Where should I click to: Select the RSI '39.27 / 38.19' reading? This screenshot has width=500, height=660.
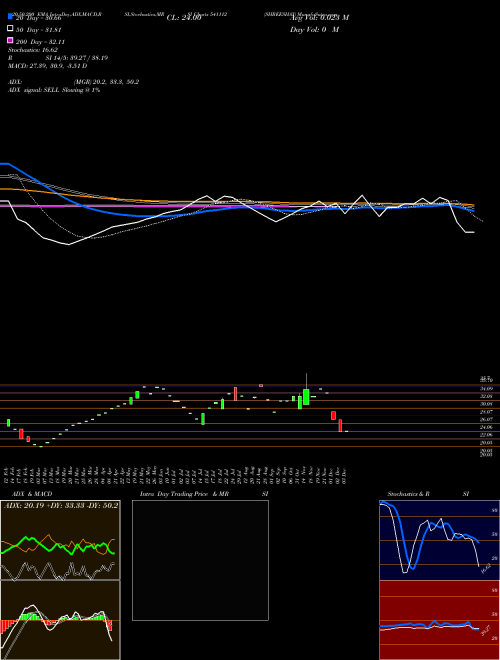pyautogui.click(x=87, y=58)
